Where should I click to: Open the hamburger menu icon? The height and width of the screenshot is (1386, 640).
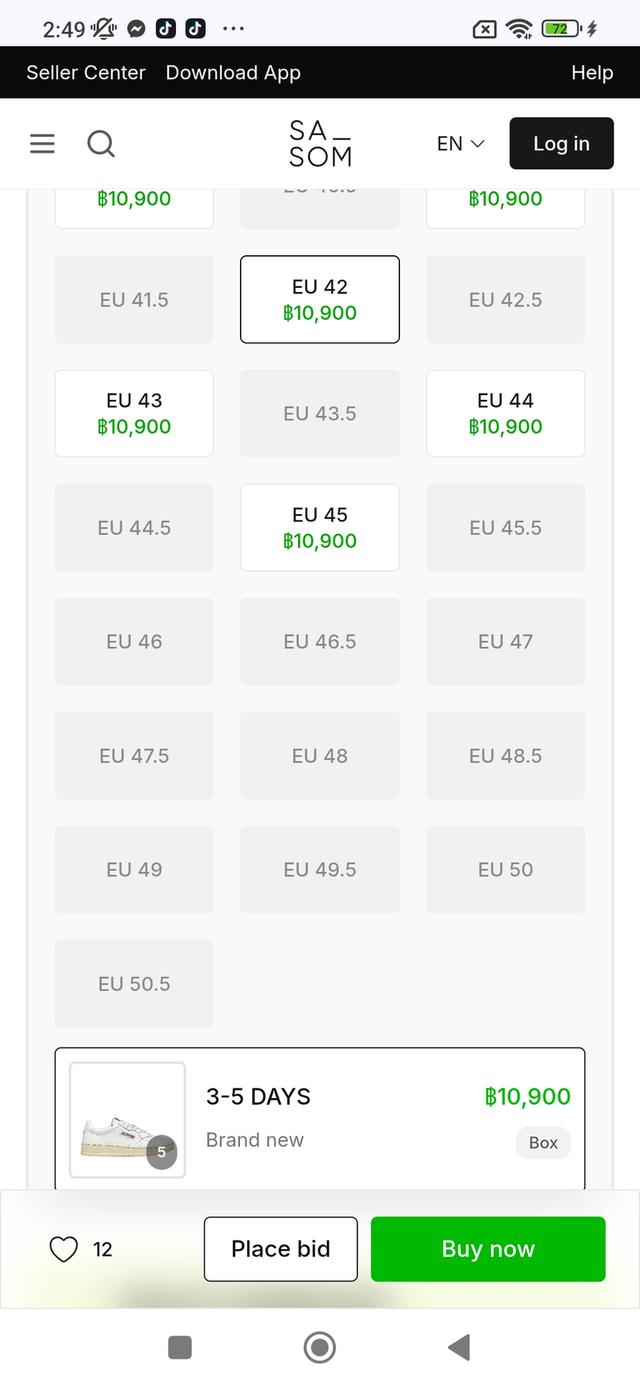(42, 144)
